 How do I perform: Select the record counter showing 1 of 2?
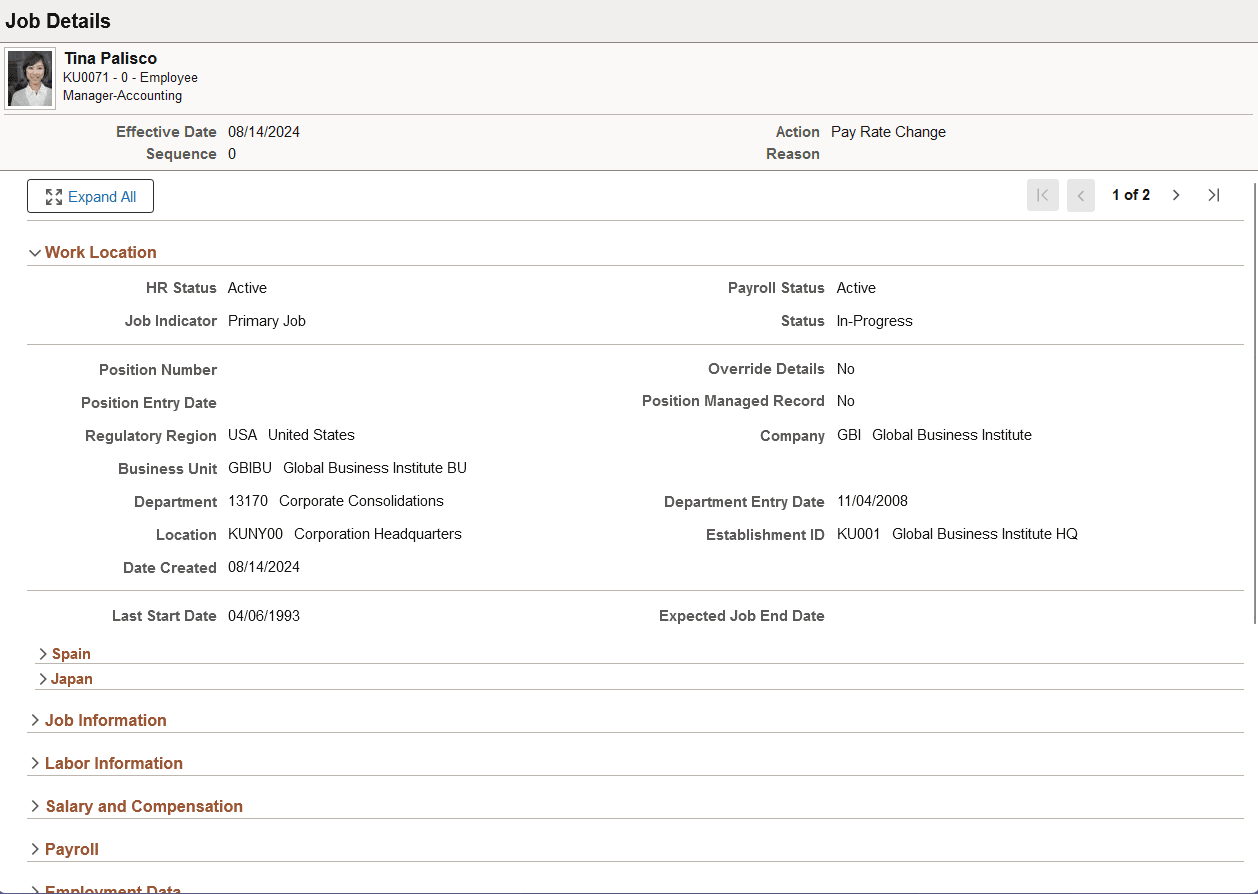[x=1131, y=195]
